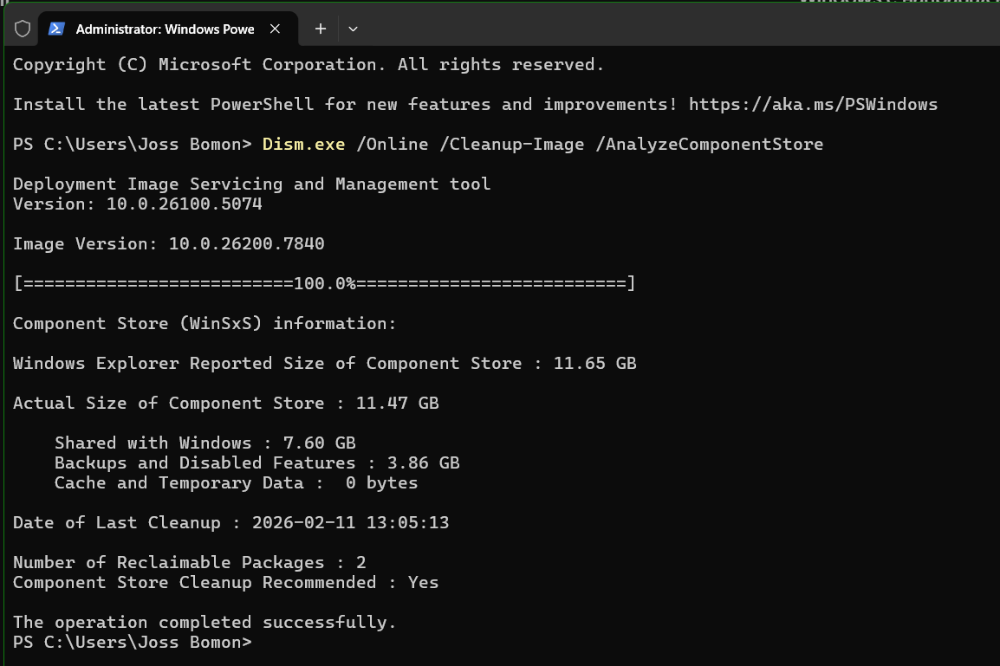Click the Number of Reclaimable Packages line
Image resolution: width=1000 pixels, height=666 pixels.
(189, 562)
